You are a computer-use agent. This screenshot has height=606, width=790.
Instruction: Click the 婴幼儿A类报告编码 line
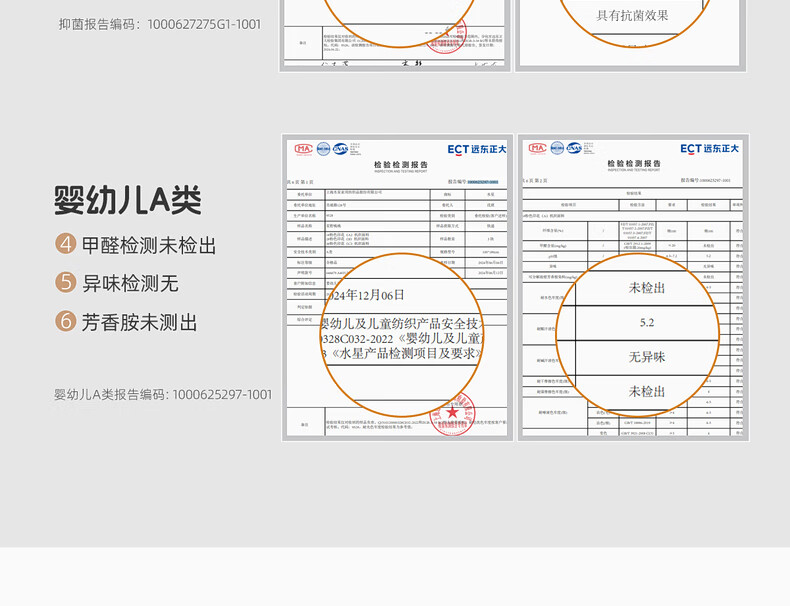coord(163,395)
